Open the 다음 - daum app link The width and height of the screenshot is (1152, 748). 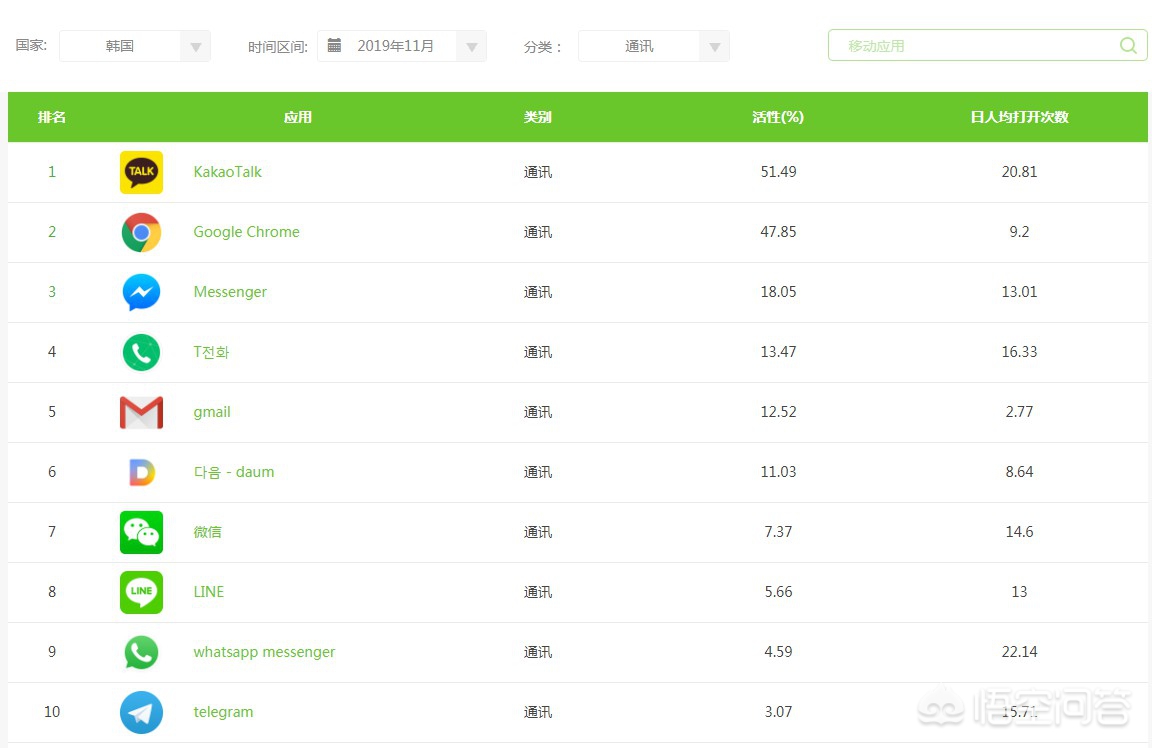click(x=234, y=472)
